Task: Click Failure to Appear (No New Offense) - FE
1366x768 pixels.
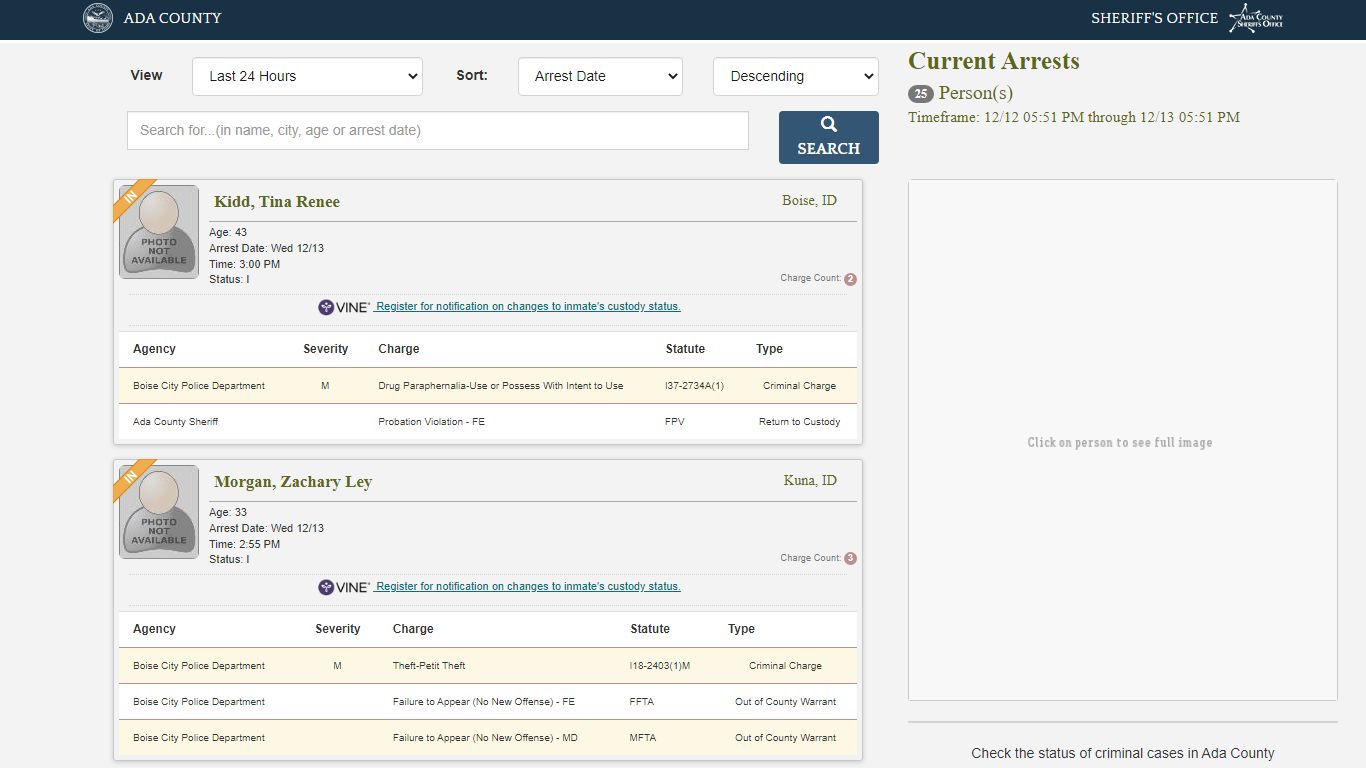Action: pyautogui.click(x=484, y=702)
